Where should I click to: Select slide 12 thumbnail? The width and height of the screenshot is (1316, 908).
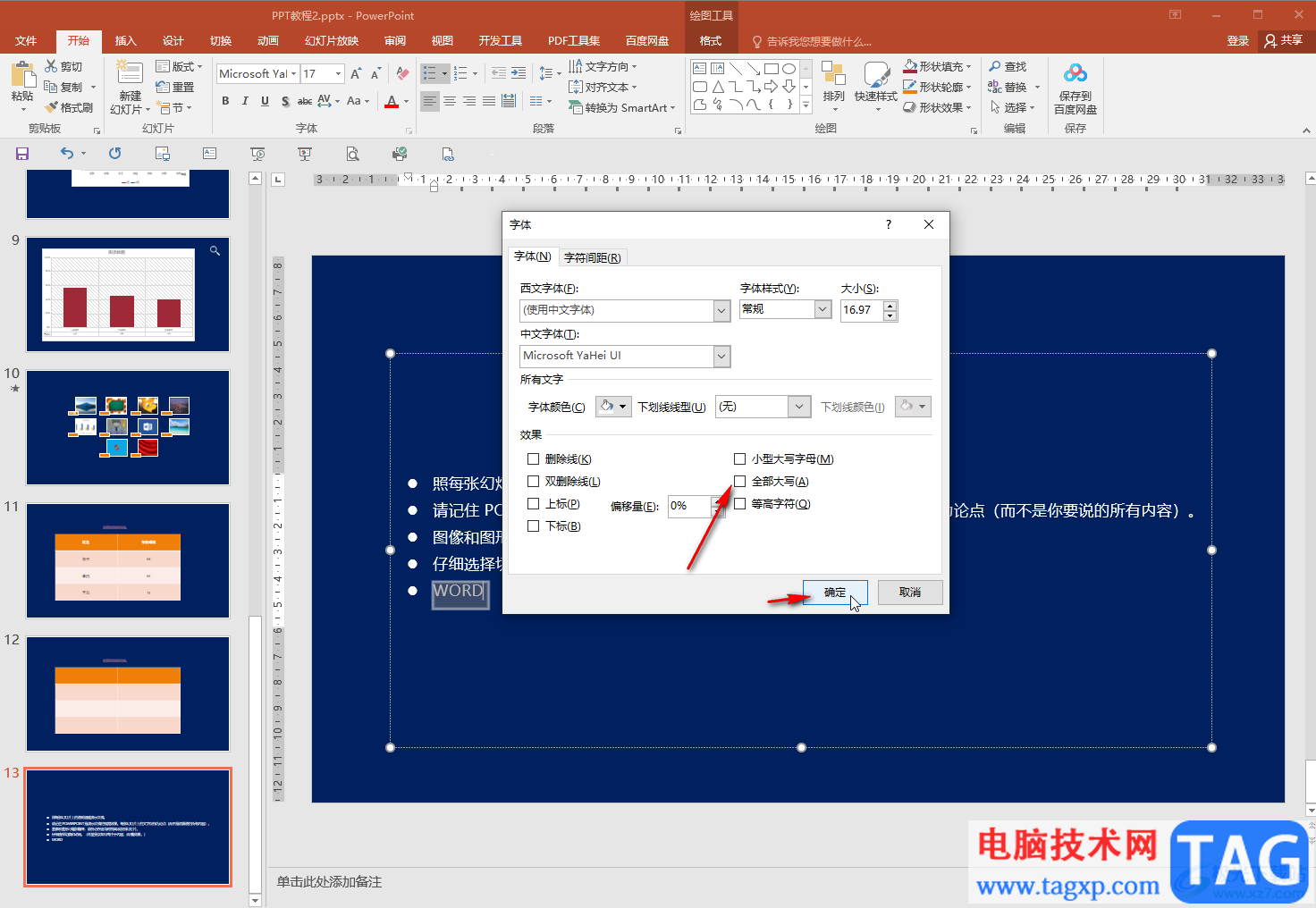[x=128, y=694]
